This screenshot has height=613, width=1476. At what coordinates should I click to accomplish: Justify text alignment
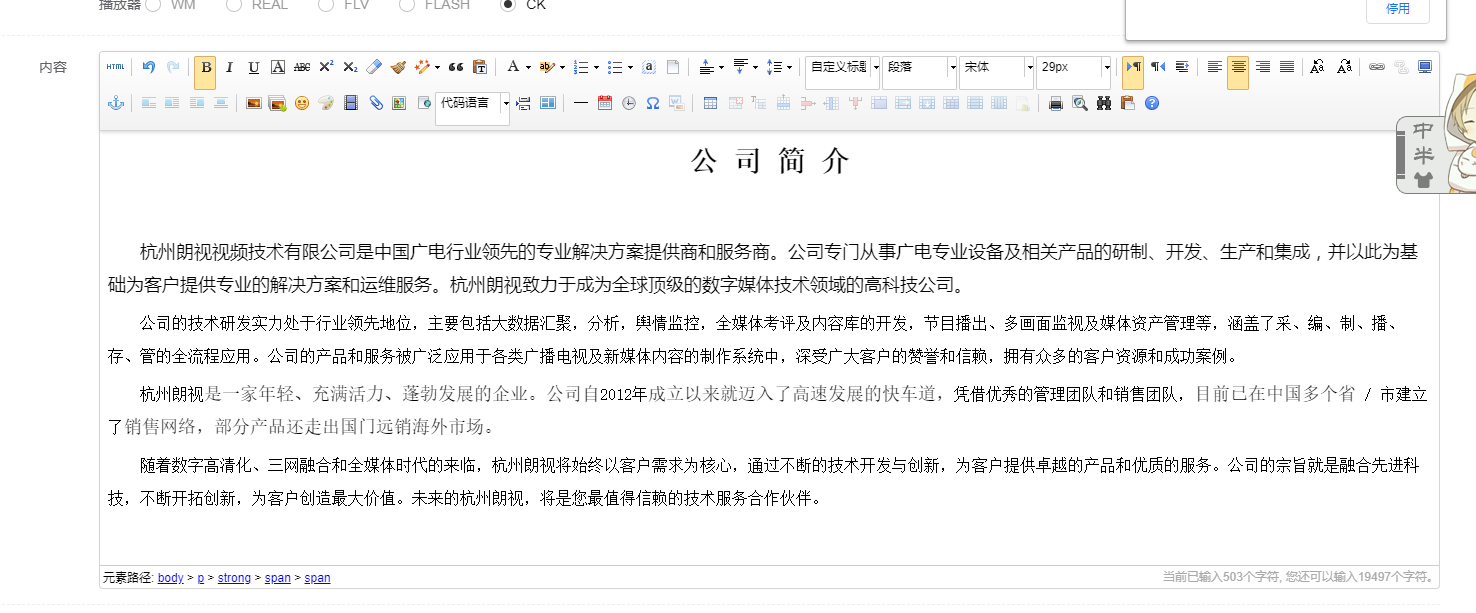(x=1287, y=67)
